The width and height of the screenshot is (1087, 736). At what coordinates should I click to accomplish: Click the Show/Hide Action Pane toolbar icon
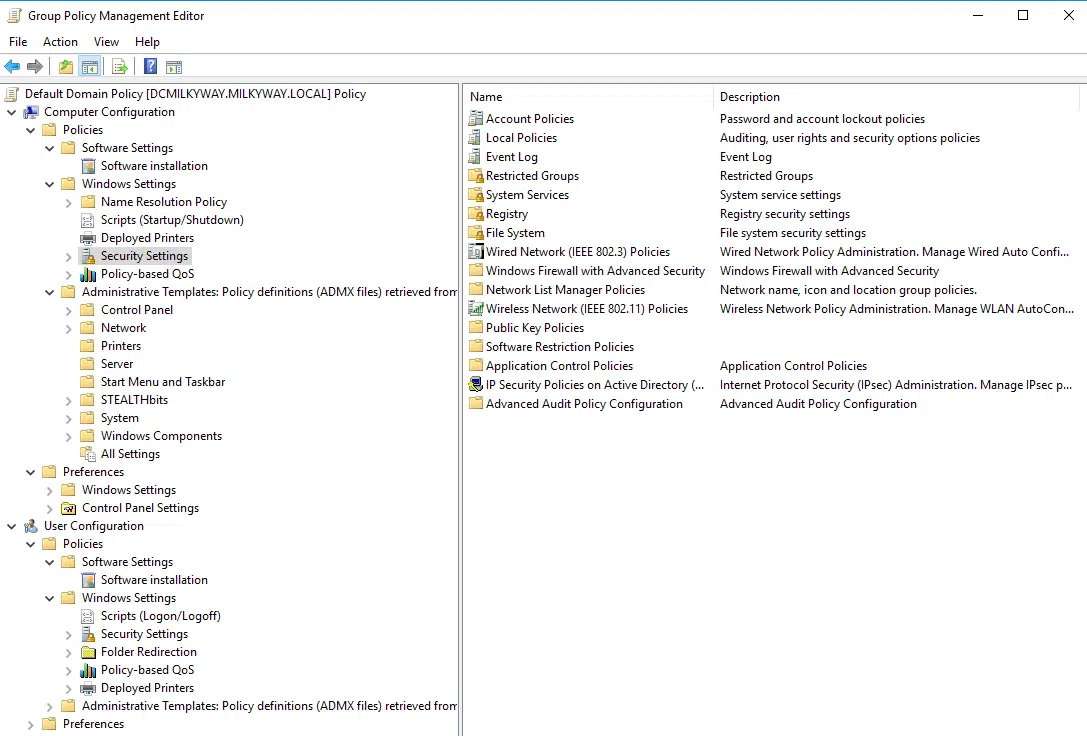click(174, 67)
